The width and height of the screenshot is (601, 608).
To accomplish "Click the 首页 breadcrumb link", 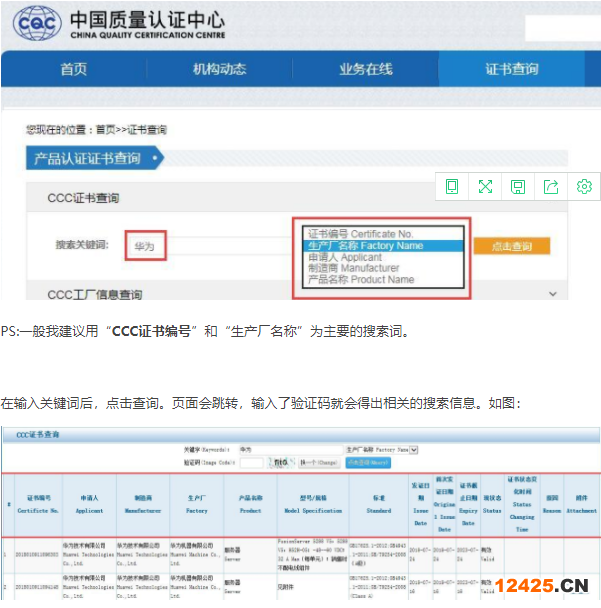I will tap(105, 130).
